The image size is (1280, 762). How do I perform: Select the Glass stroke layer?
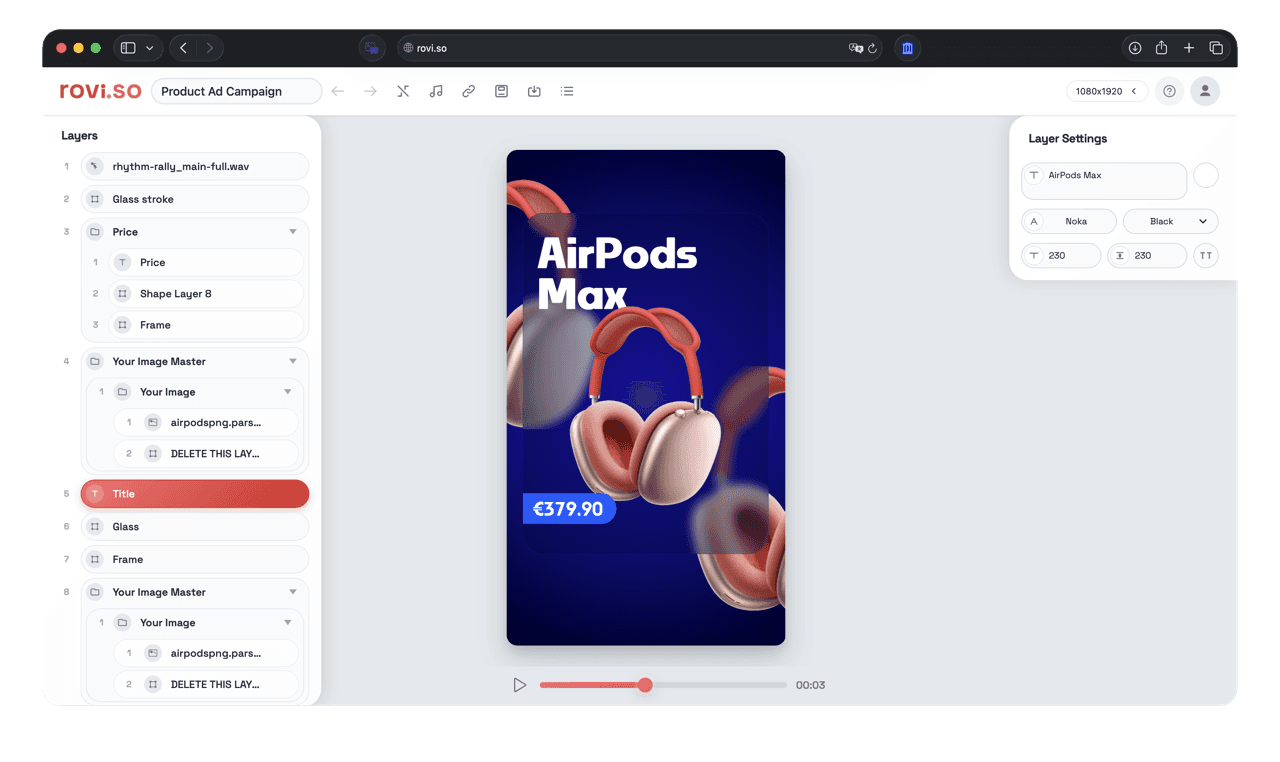pos(195,199)
